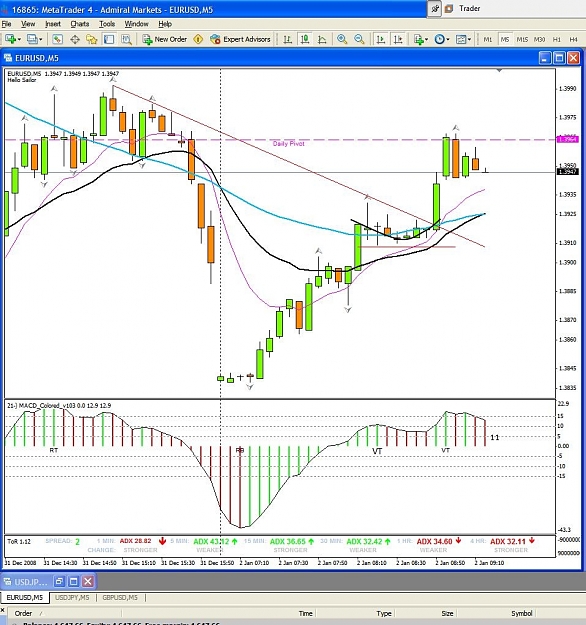Open the Help menu
The width and height of the screenshot is (586, 625).
tap(165, 24)
